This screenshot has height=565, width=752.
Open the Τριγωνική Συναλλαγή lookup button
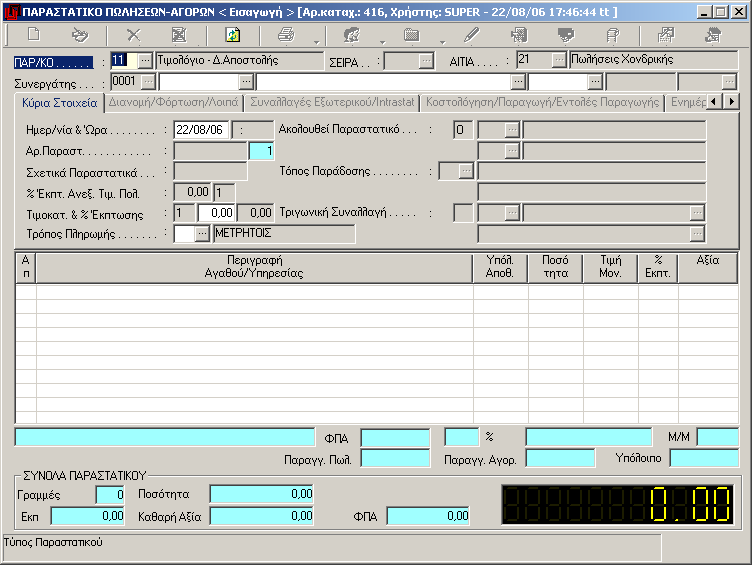[512, 212]
